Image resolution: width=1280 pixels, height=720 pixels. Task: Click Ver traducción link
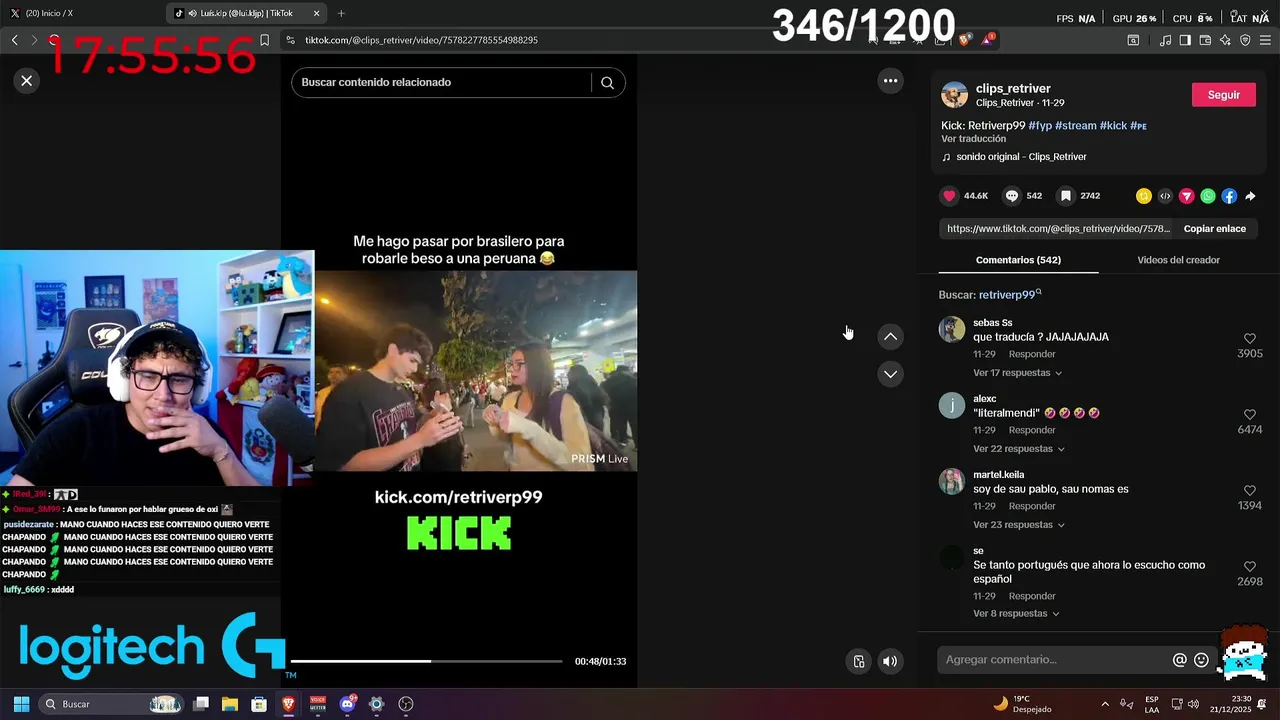(x=973, y=139)
